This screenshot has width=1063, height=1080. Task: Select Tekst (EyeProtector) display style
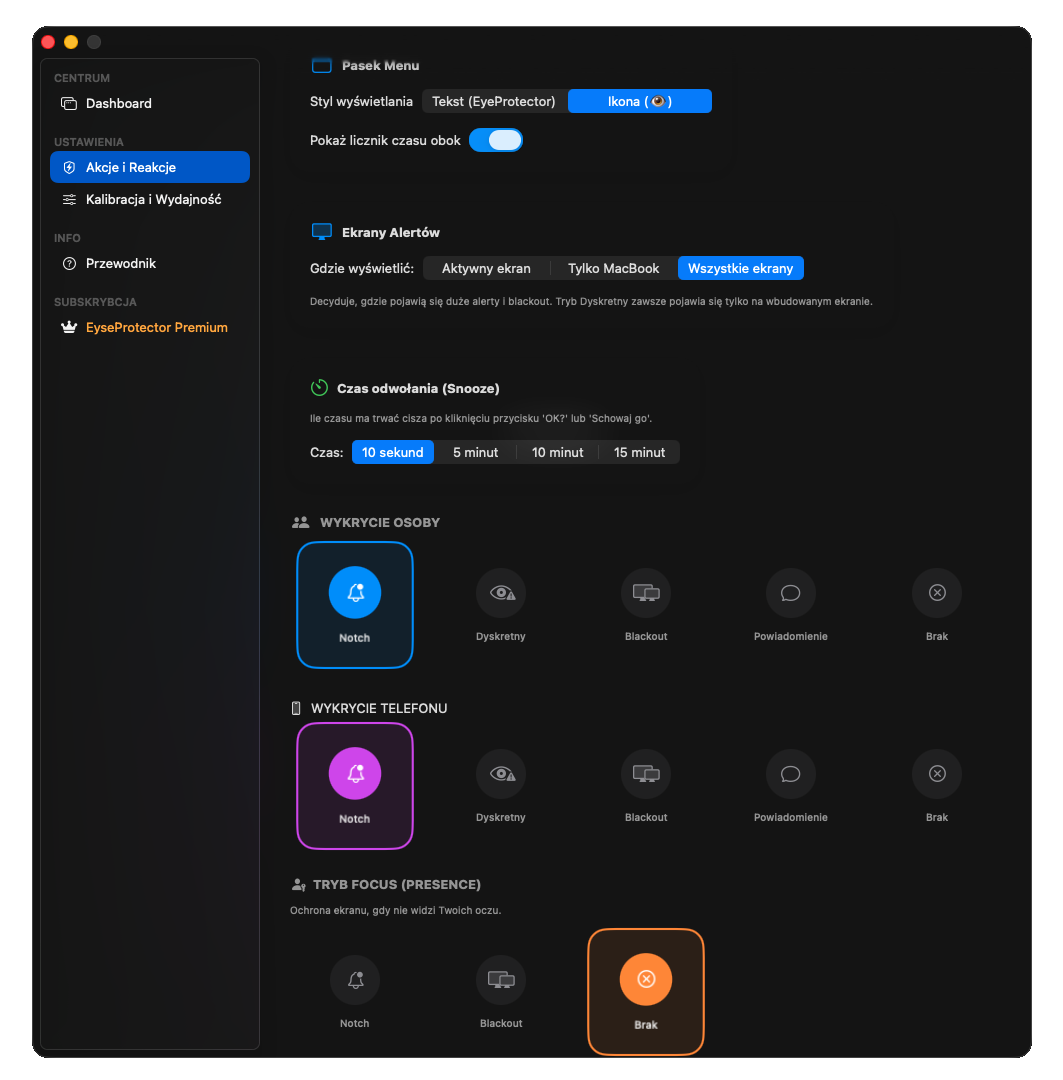494,101
